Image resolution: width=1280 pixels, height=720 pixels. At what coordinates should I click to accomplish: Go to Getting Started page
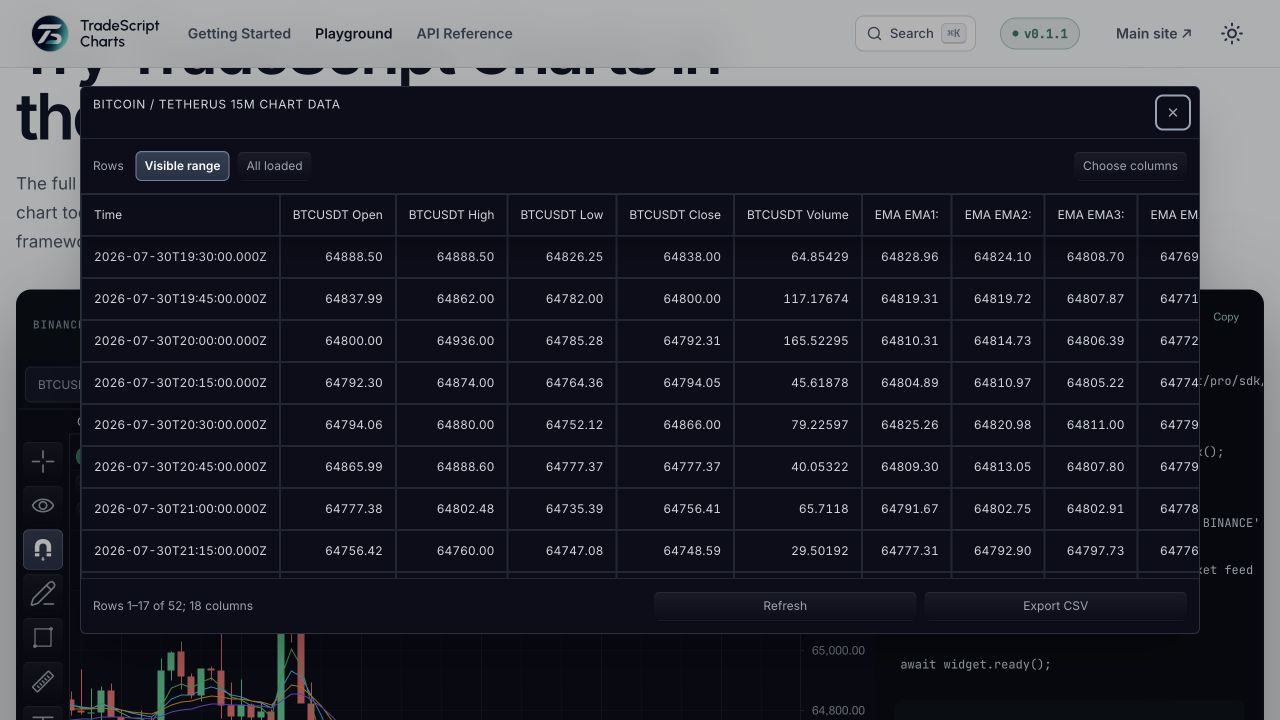(239, 33)
